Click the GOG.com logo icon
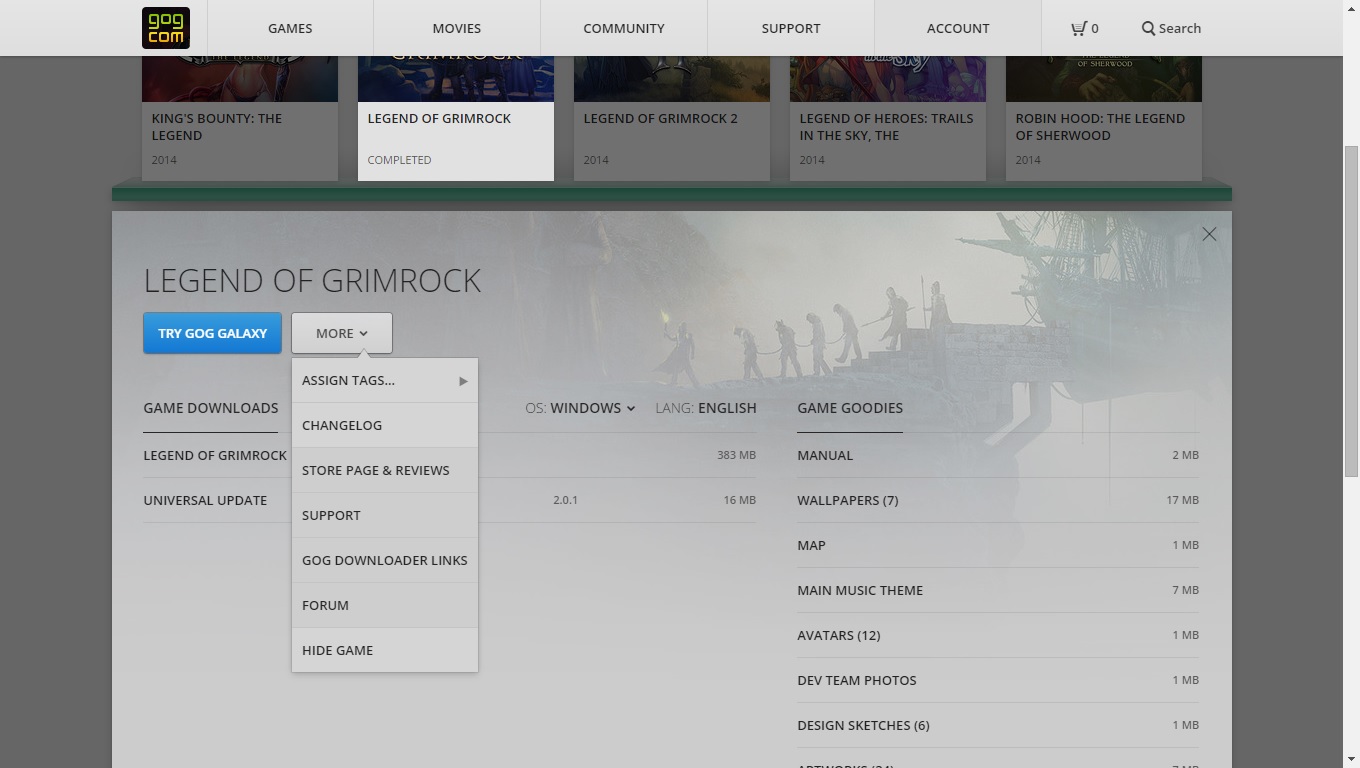The height and width of the screenshot is (768, 1360). pyautogui.click(x=166, y=28)
